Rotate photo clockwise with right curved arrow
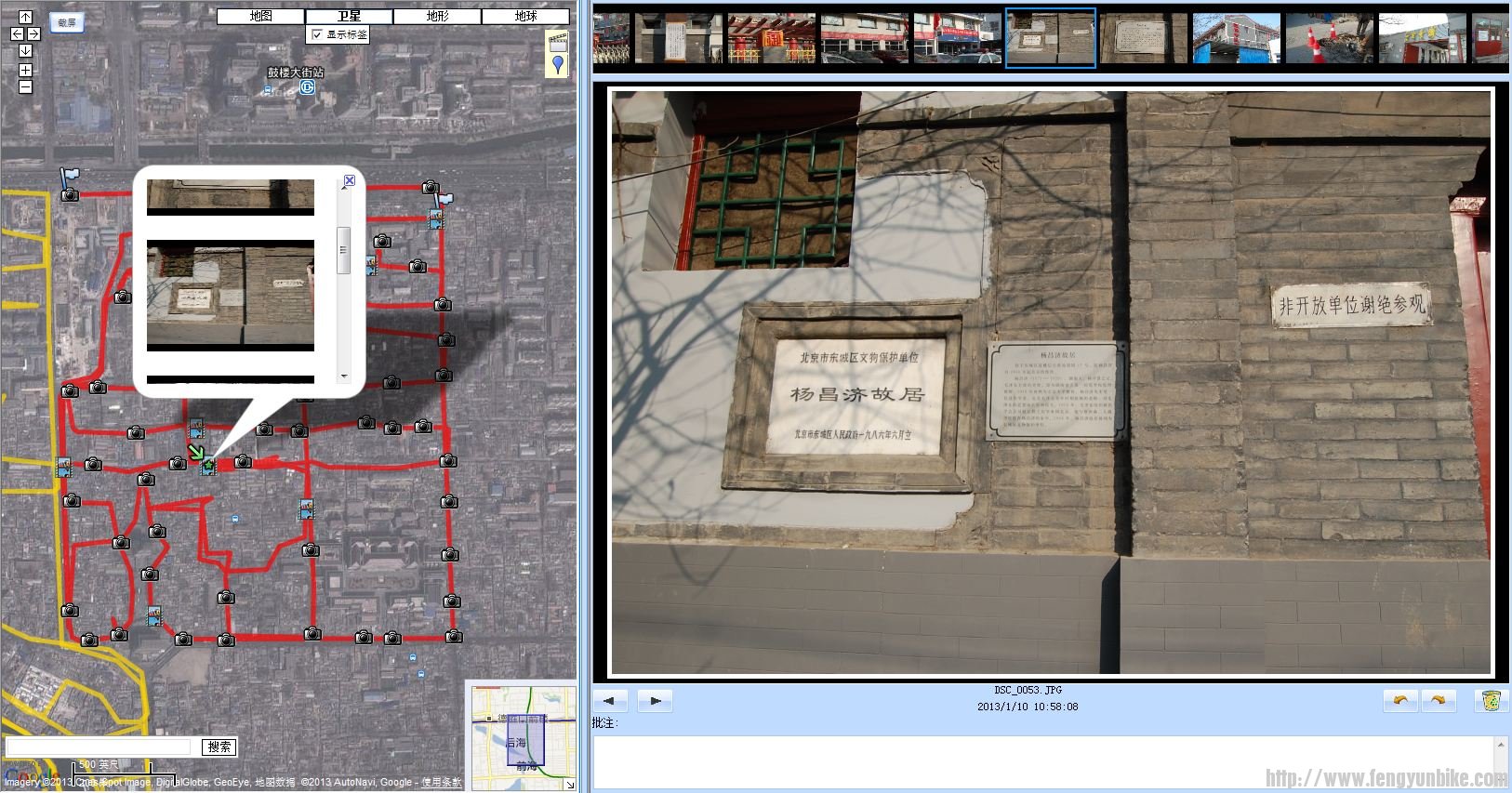The height and width of the screenshot is (793, 1512). pos(1438,701)
